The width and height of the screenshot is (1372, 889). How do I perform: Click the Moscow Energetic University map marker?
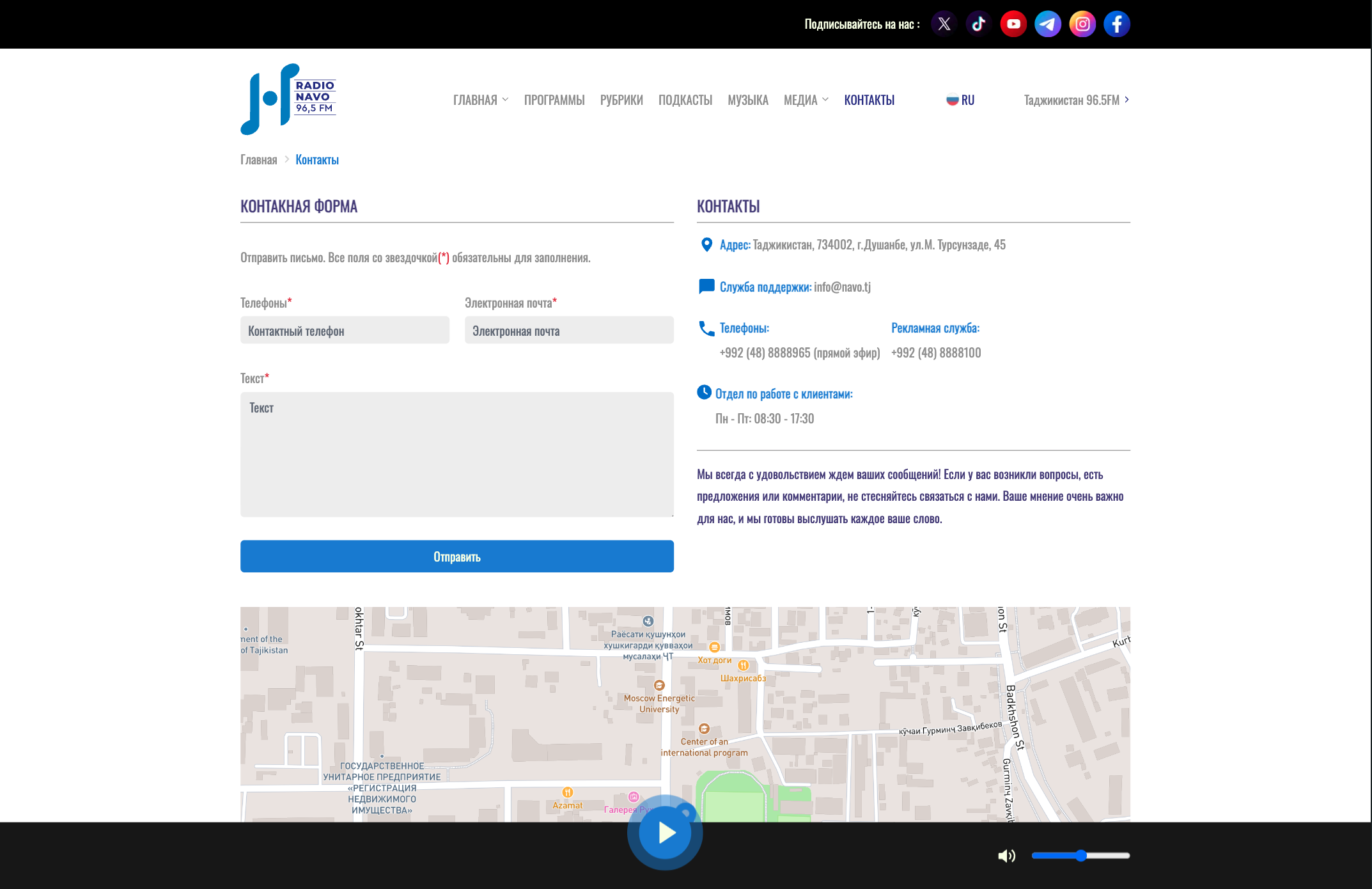click(659, 686)
